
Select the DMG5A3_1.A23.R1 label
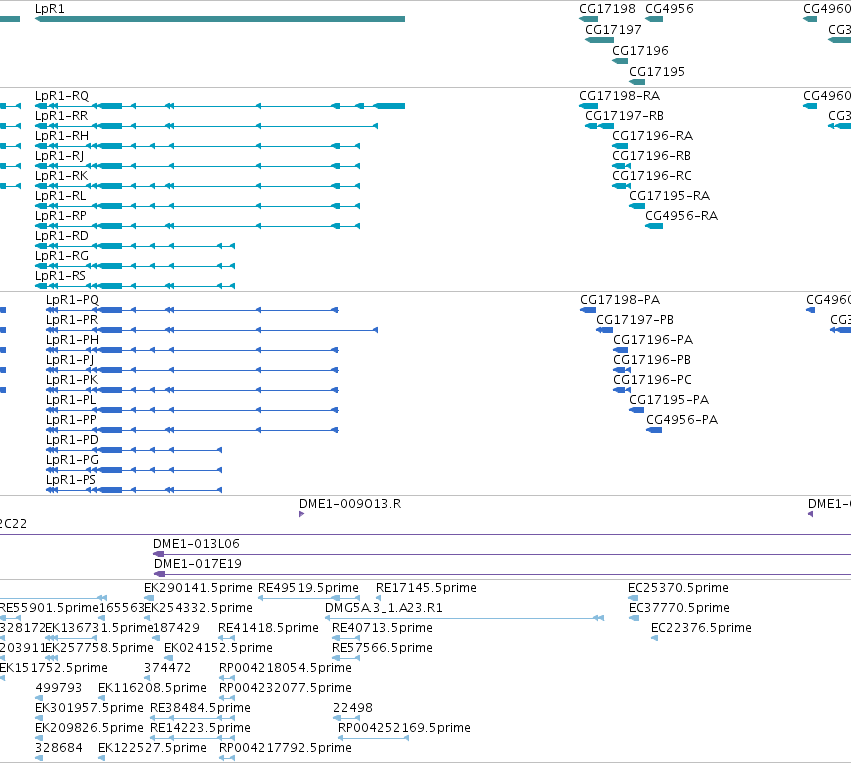click(x=384, y=608)
